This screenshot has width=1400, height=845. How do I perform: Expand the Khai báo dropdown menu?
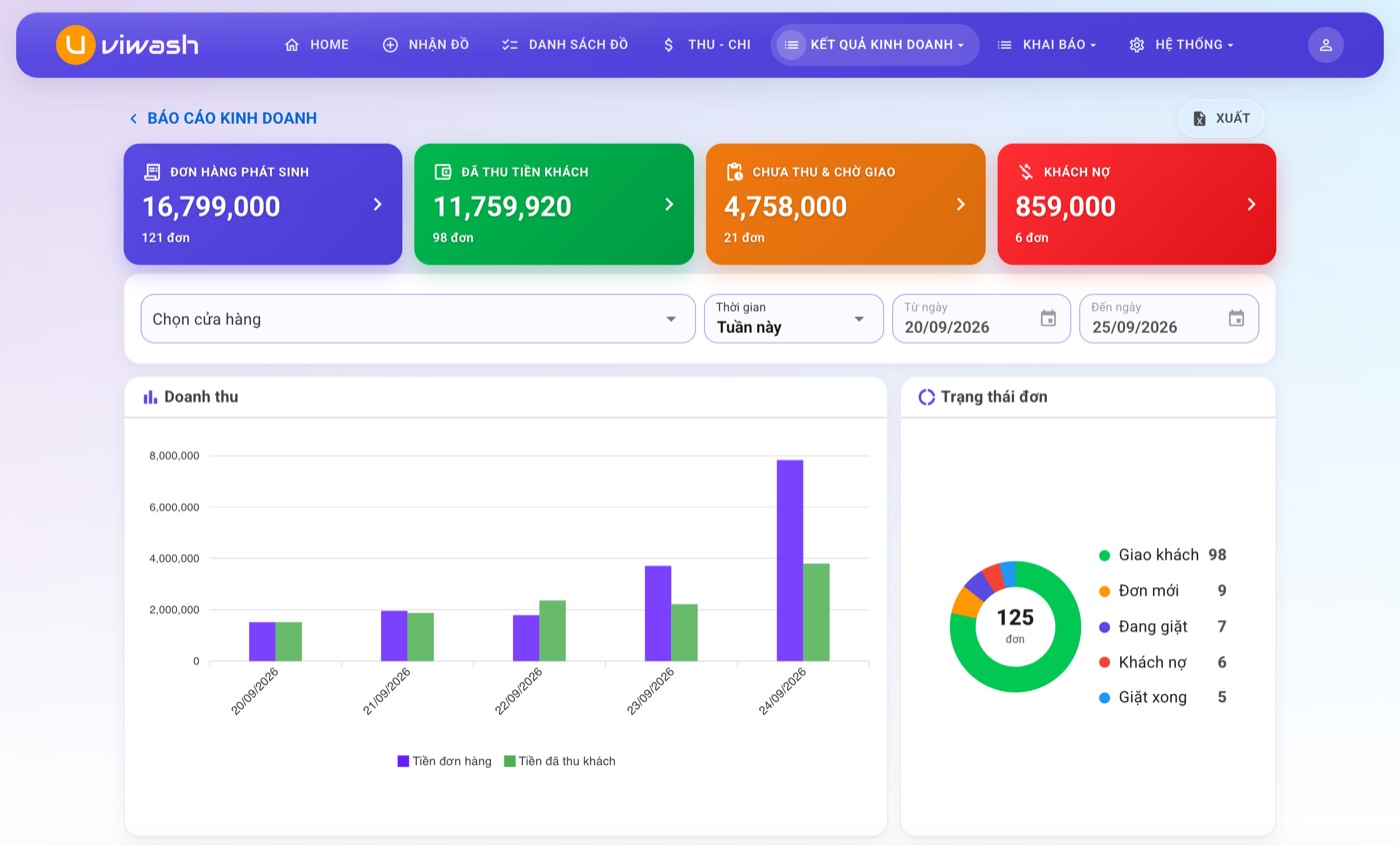[x=1046, y=45]
